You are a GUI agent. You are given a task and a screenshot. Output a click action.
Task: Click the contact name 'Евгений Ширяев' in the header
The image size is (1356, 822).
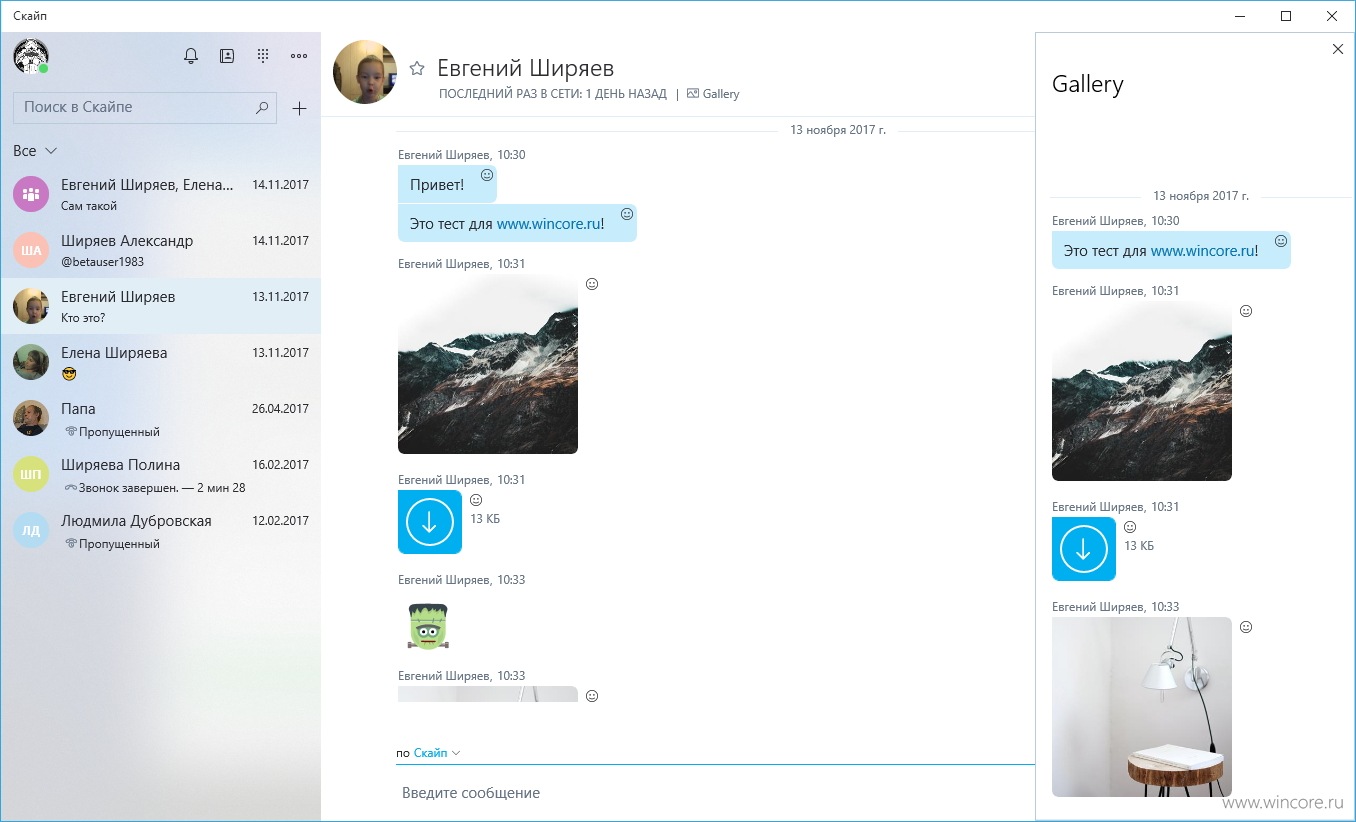coord(526,68)
